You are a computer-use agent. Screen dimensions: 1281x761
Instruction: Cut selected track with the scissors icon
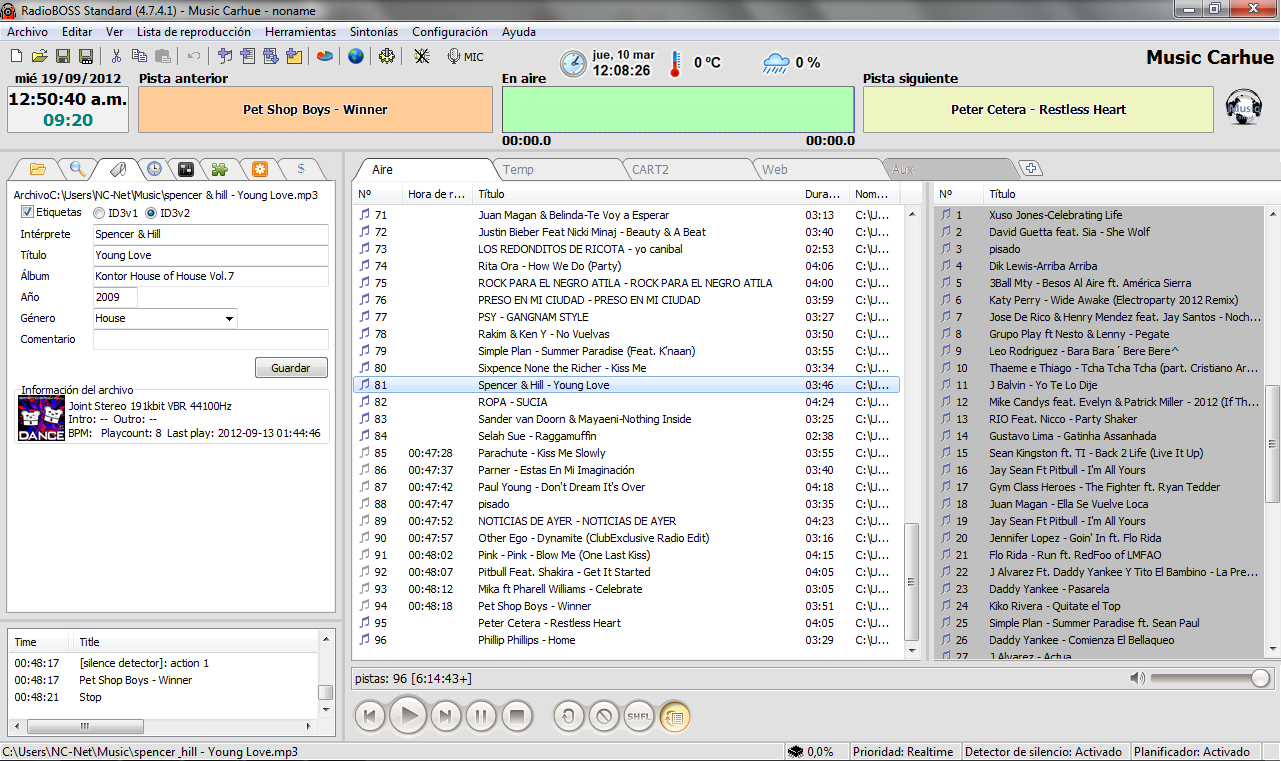116,57
